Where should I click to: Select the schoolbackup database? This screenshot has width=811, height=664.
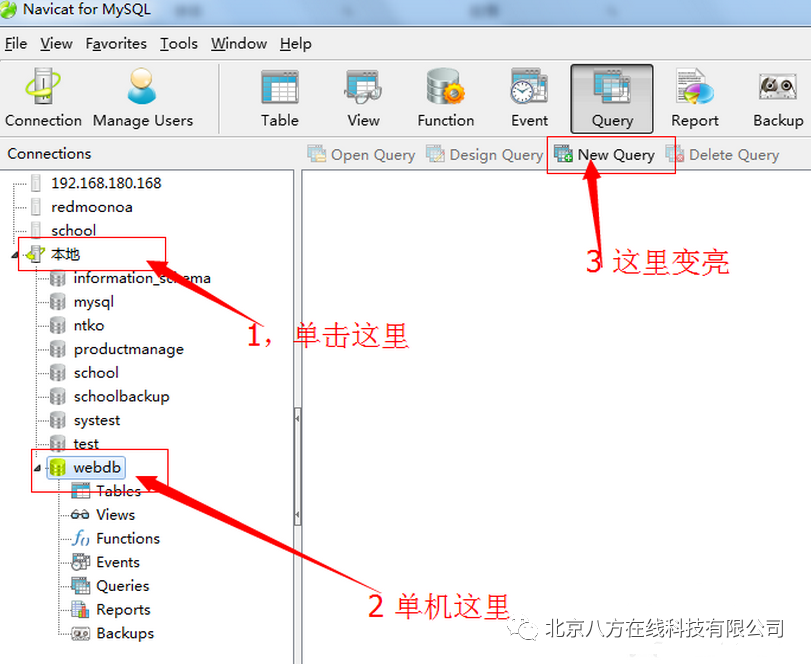point(122,397)
